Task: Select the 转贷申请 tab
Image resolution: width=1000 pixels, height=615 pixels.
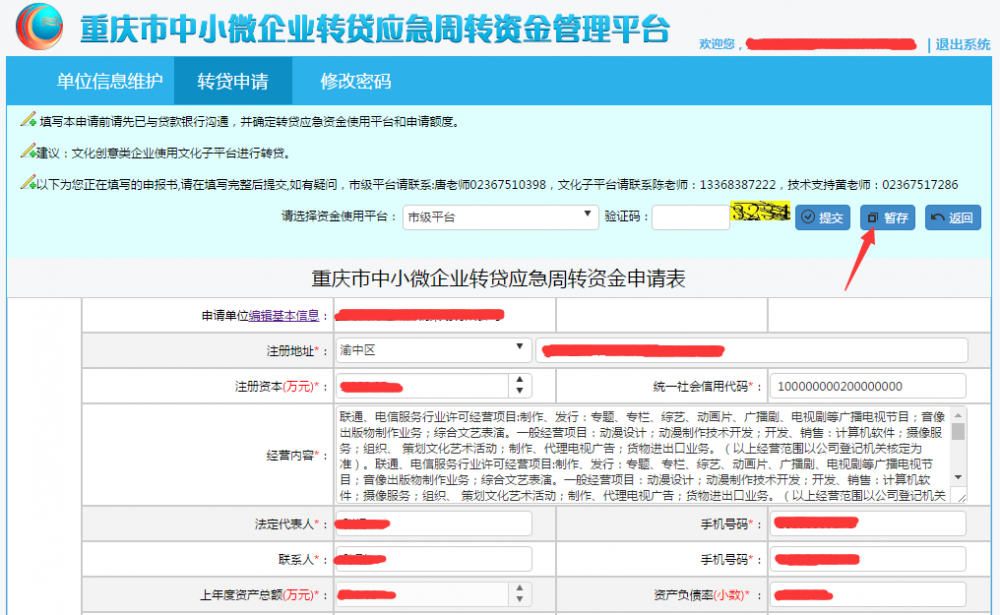Action: coord(232,81)
